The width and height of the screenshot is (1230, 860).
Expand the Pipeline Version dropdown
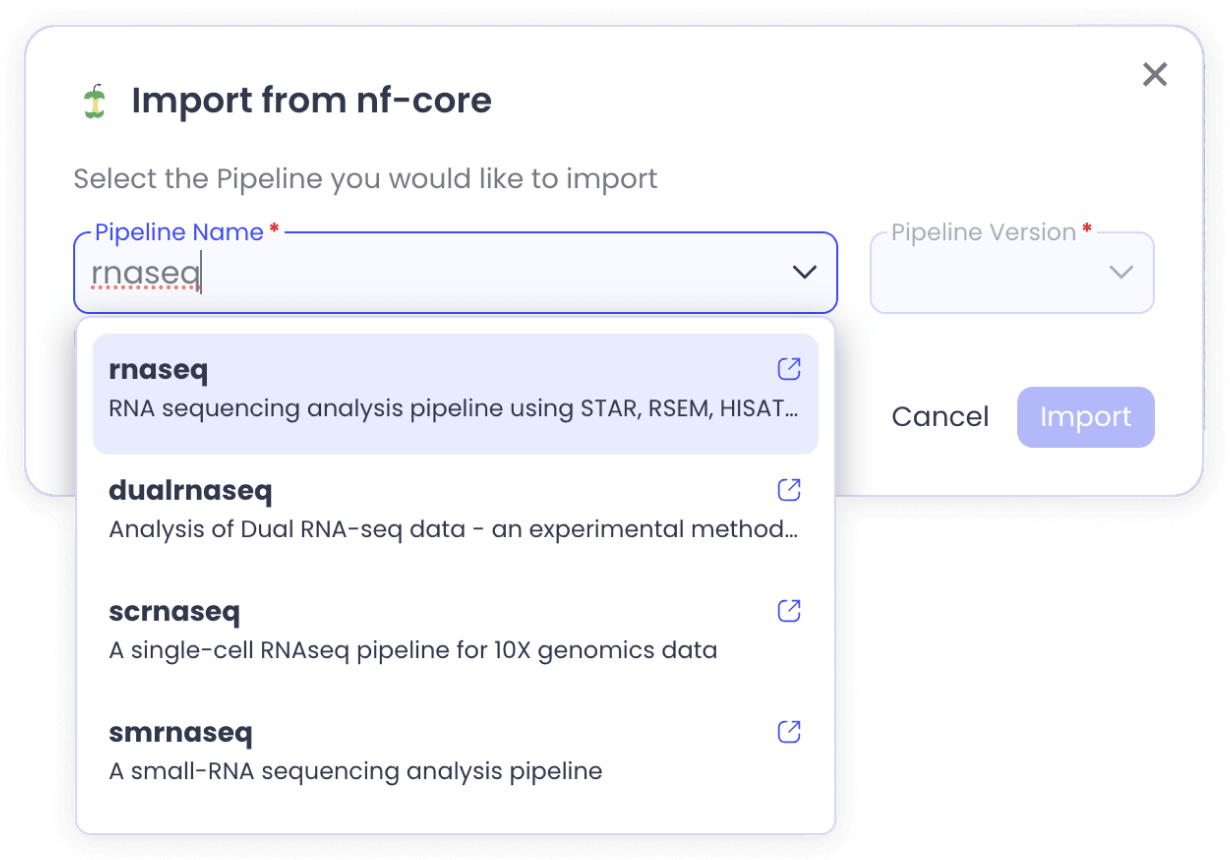click(x=1121, y=272)
